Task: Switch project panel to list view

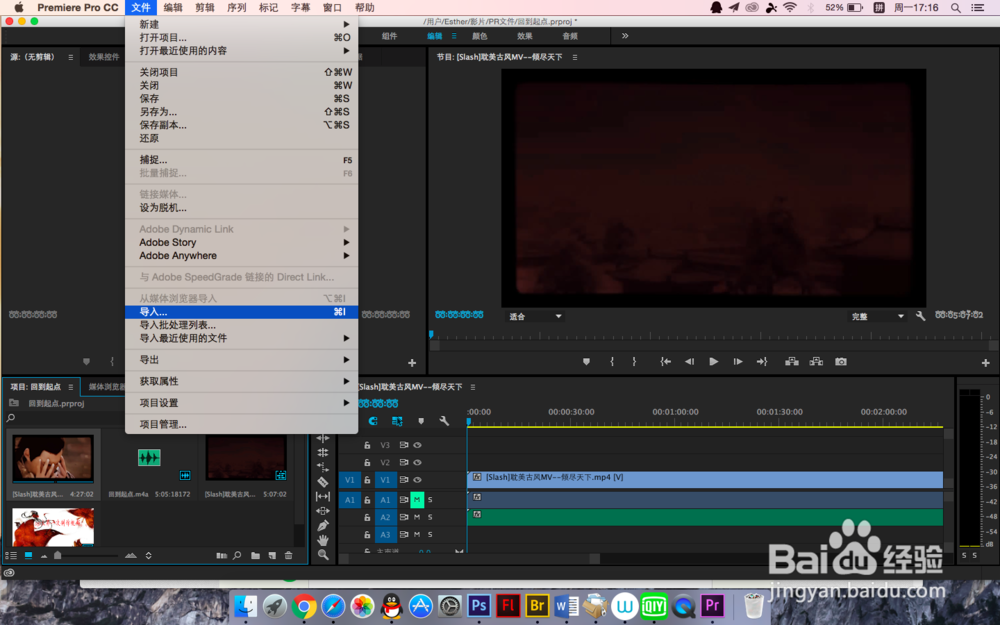Action: coord(11,555)
